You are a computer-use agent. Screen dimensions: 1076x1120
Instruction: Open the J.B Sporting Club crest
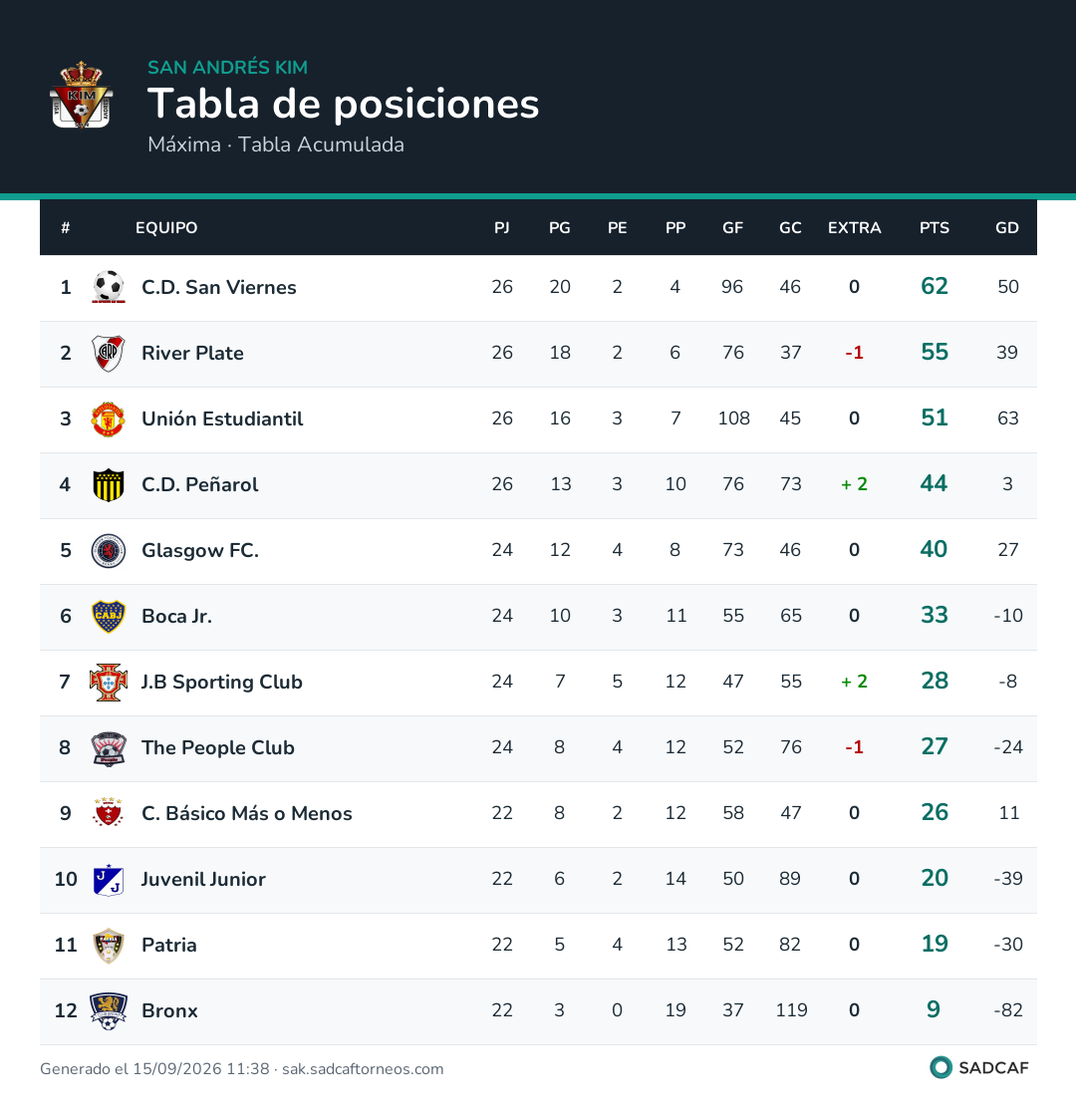click(109, 683)
